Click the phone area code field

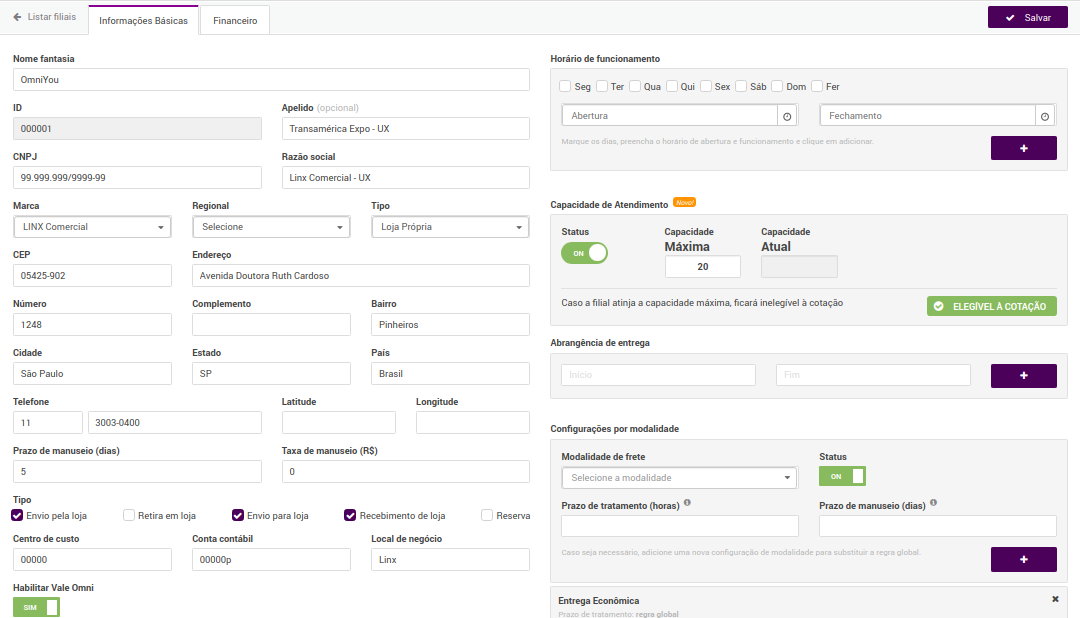click(x=48, y=422)
